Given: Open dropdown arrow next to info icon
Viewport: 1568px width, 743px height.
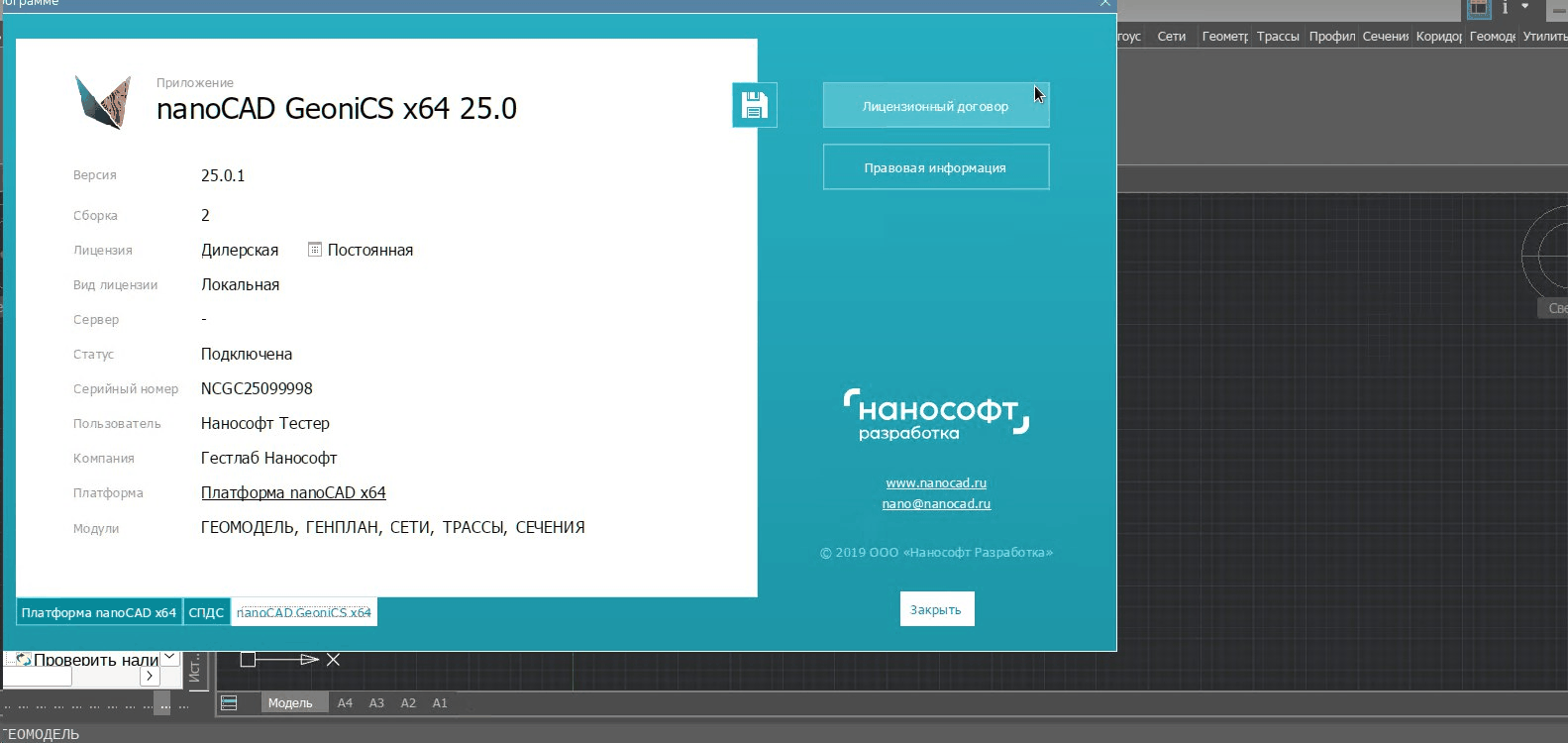Looking at the screenshot, I should (x=1525, y=8).
